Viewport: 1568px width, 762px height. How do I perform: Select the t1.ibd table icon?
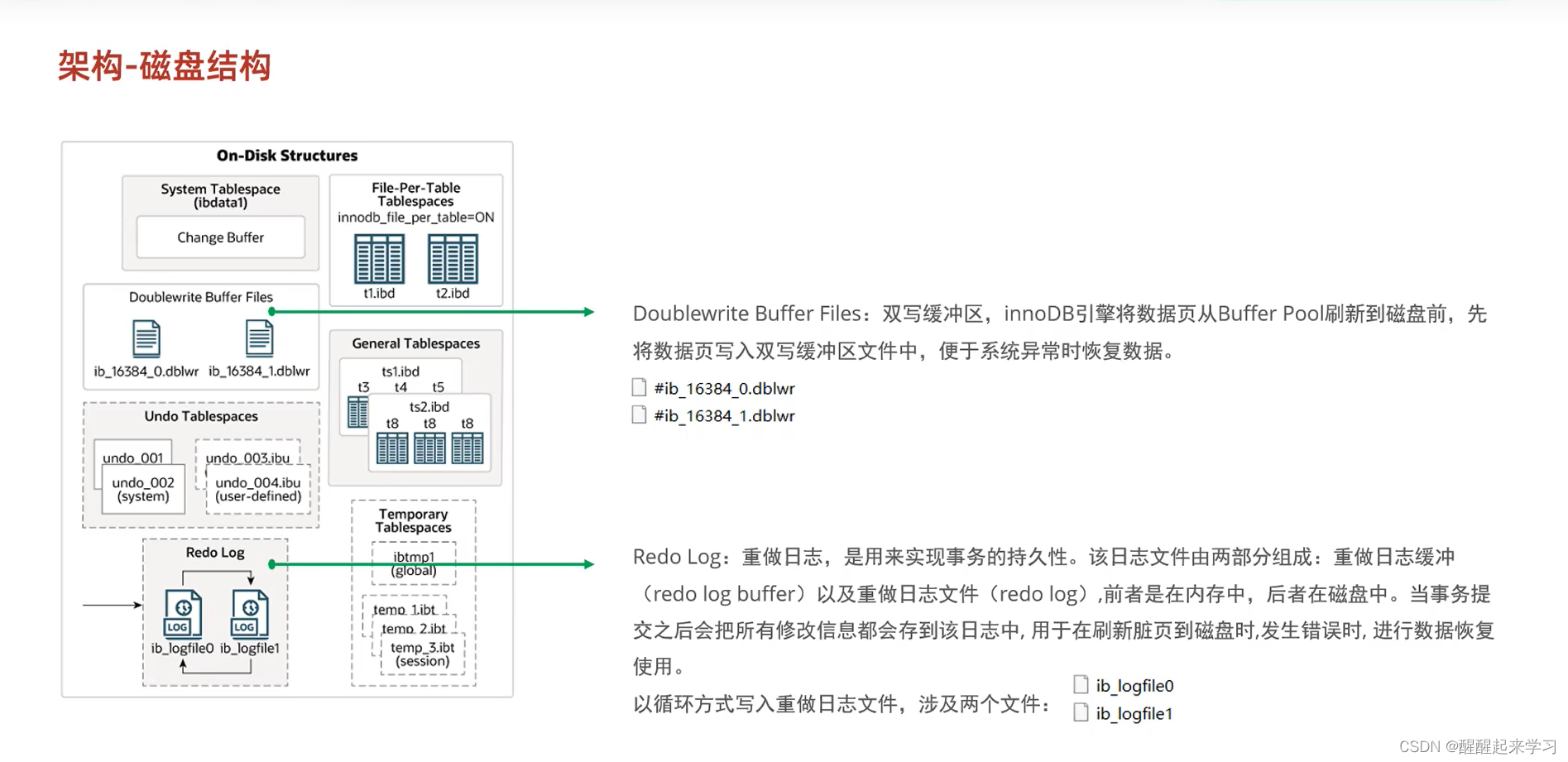(x=377, y=259)
